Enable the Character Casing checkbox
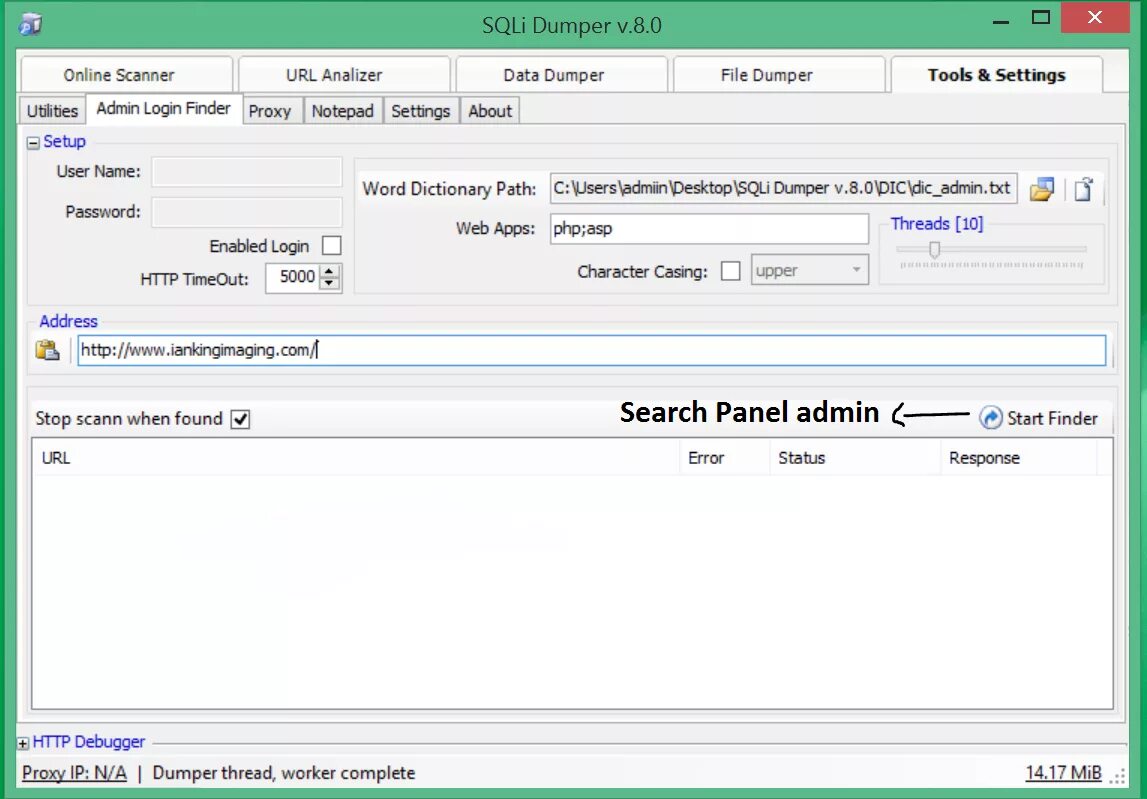 730,271
